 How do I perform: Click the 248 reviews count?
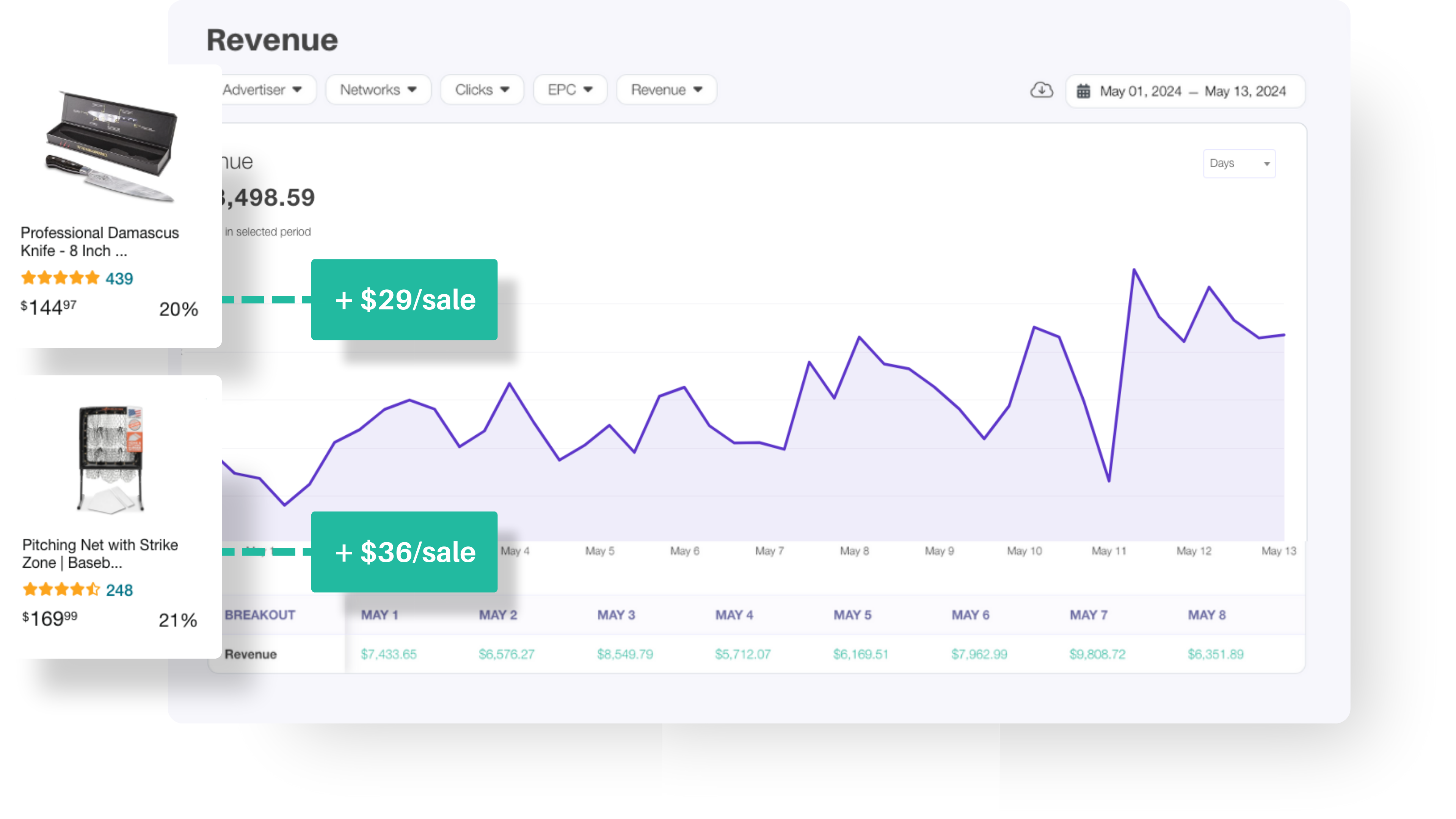click(119, 590)
